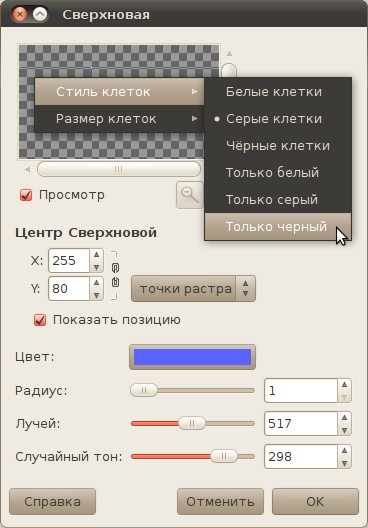The height and width of the screenshot is (528, 368).
Task: Click the preview scroll left arrow
Action: [x=28, y=169]
